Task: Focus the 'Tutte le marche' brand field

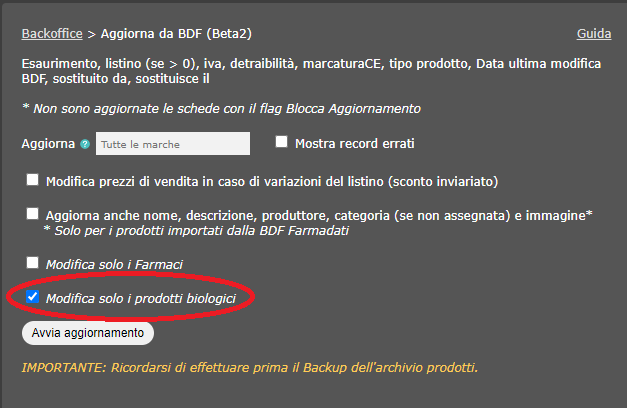Action: (172, 144)
